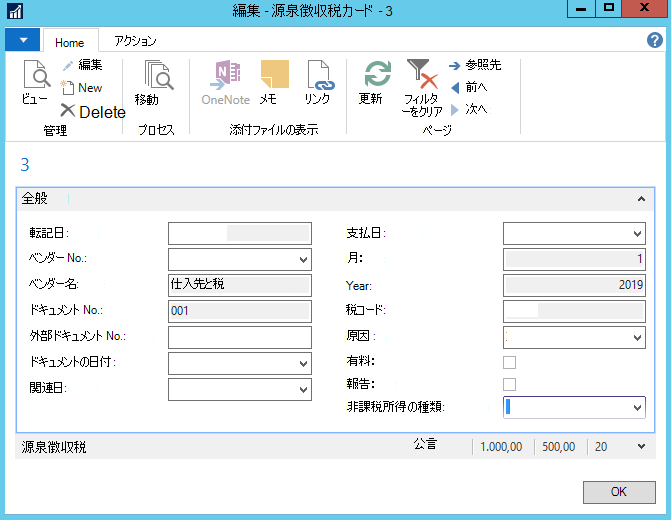671x520 pixels.
Task: Toggle the 報告 checkbox
Action: click(x=509, y=384)
